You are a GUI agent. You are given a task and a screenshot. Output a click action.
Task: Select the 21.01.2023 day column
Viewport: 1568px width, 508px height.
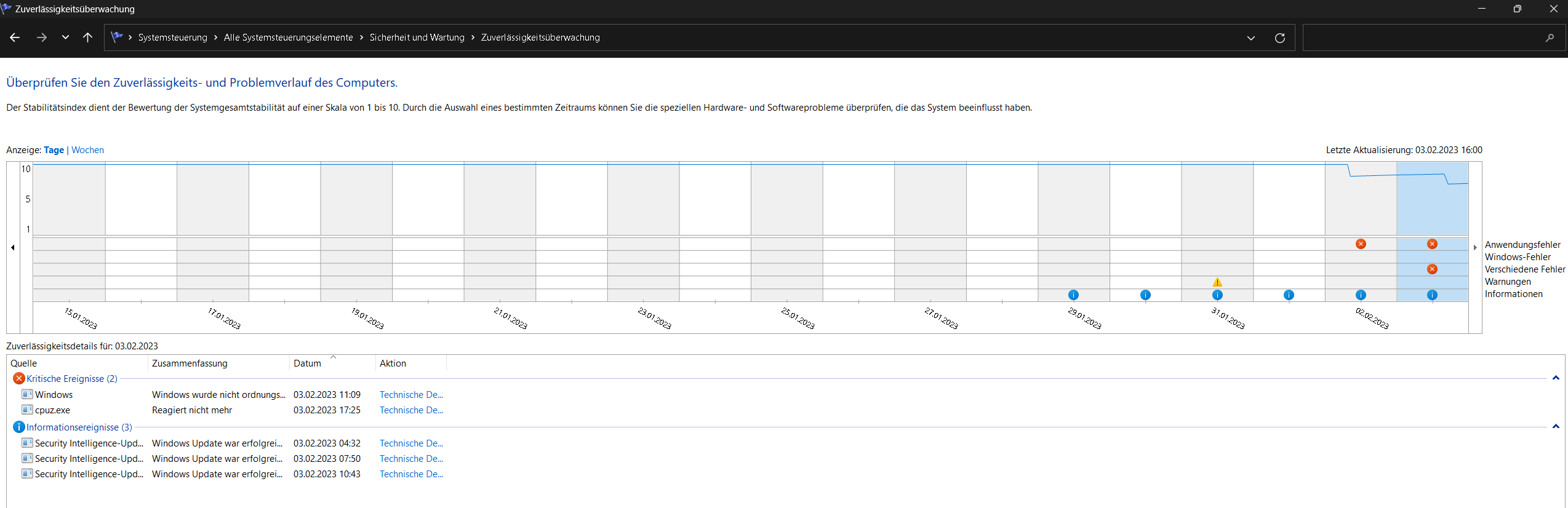click(500, 231)
